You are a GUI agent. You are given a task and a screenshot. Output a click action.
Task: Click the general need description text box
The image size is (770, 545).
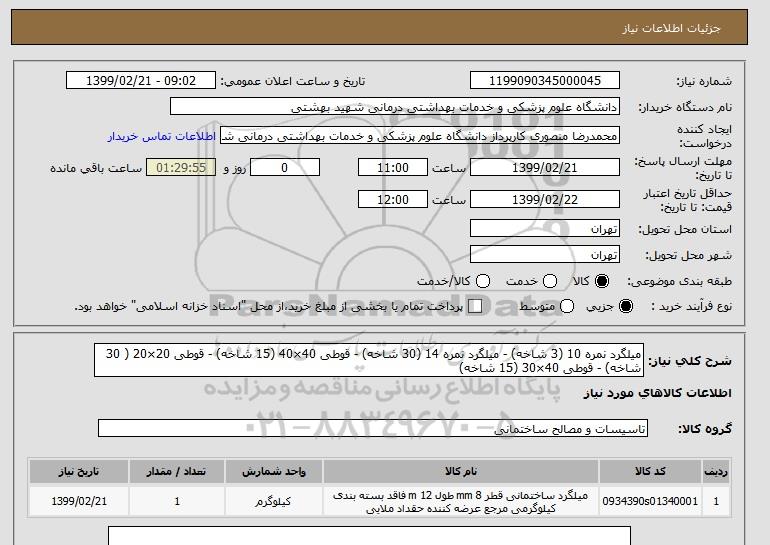369,360
